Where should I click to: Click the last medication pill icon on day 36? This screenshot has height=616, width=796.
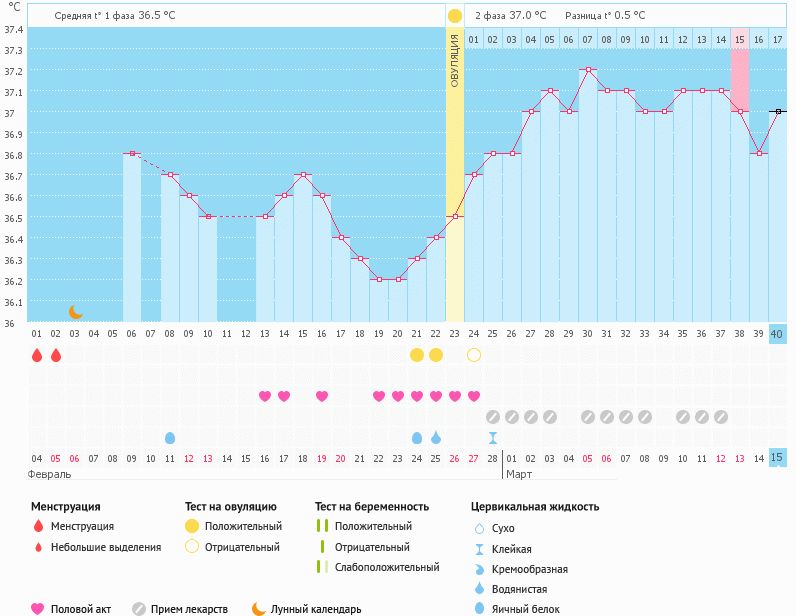[x=702, y=417]
